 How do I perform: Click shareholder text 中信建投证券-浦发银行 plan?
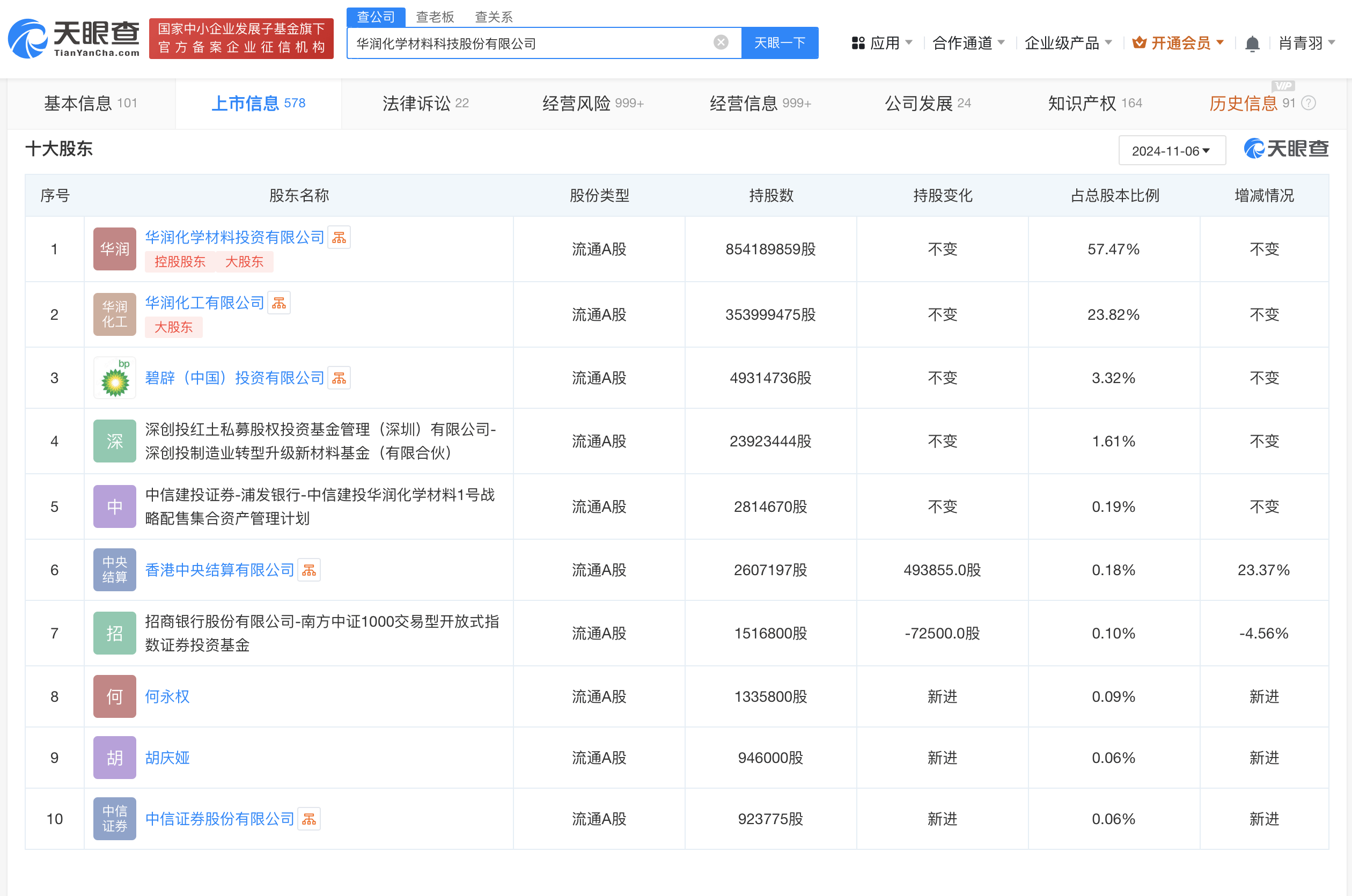(320, 506)
